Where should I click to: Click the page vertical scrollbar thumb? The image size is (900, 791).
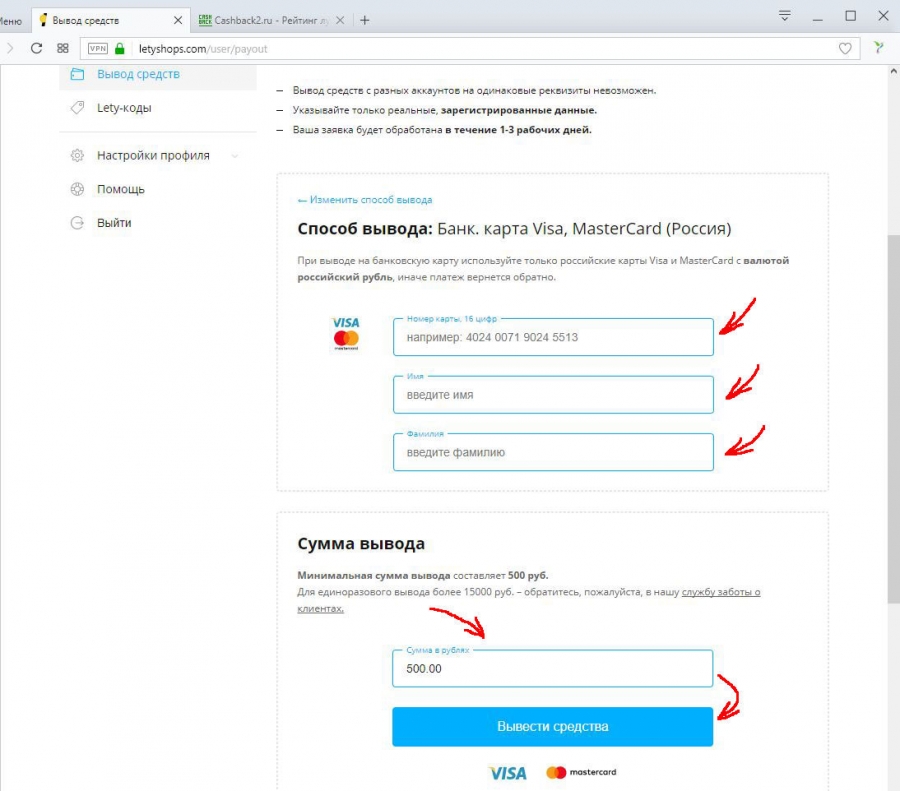pos(893,419)
